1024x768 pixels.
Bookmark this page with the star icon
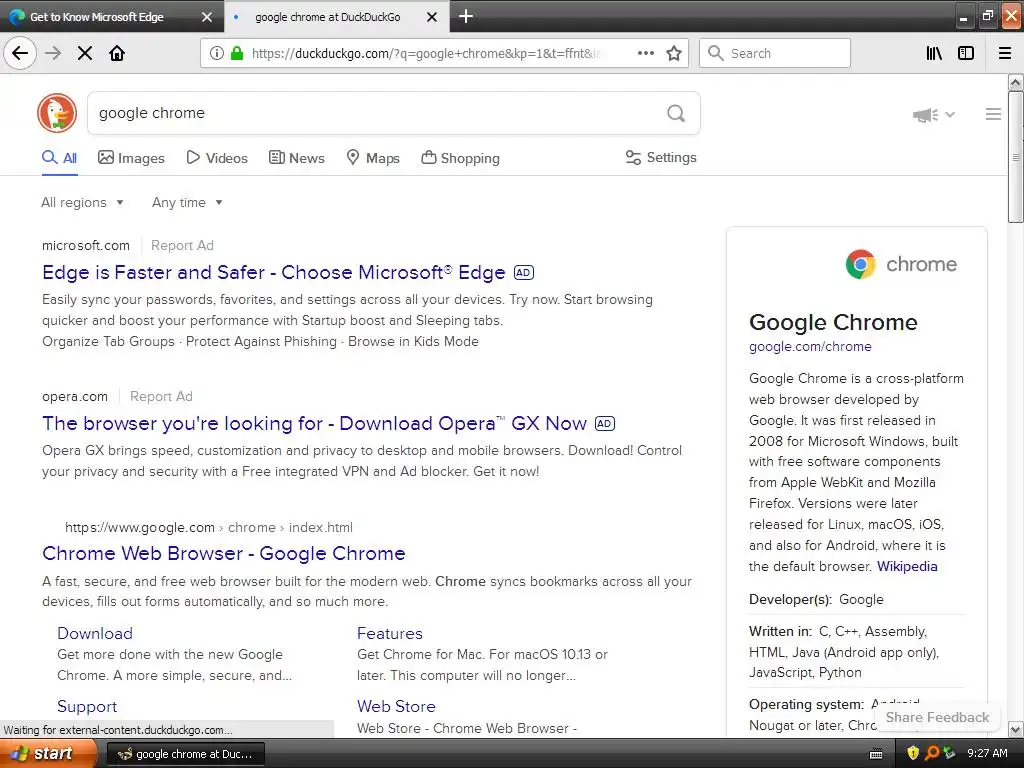674,53
